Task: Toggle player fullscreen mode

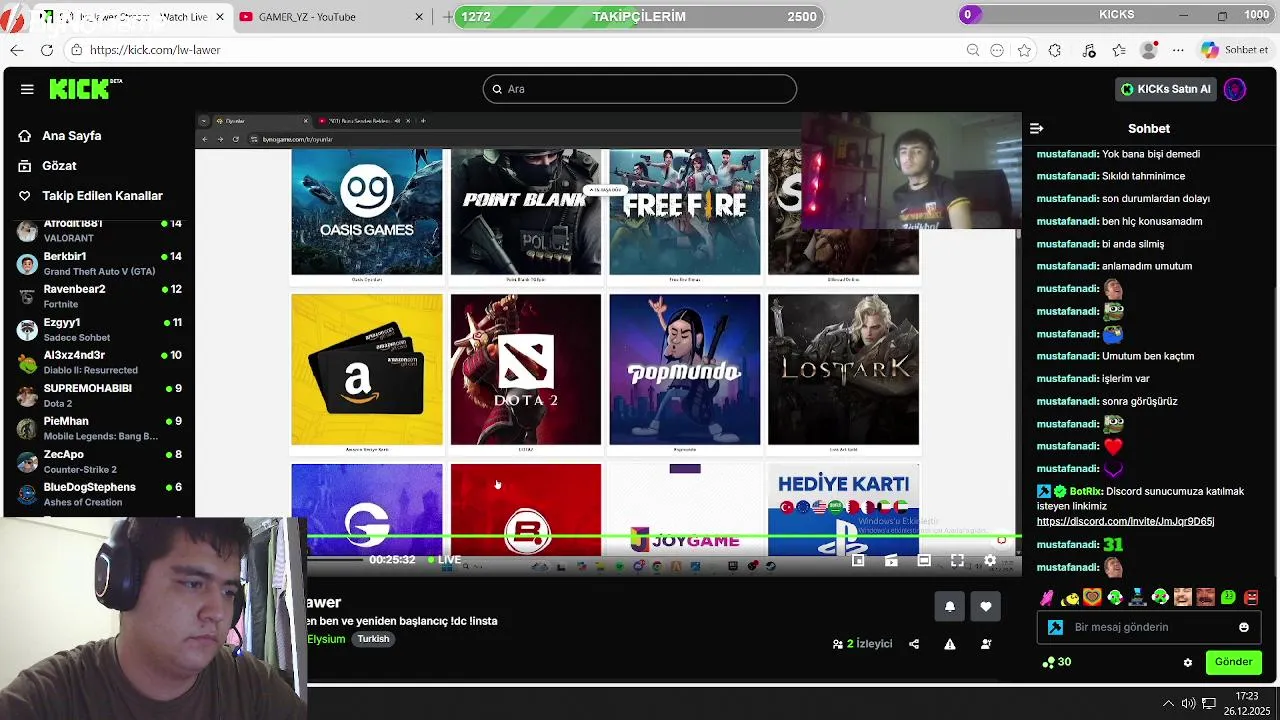Action: click(957, 561)
